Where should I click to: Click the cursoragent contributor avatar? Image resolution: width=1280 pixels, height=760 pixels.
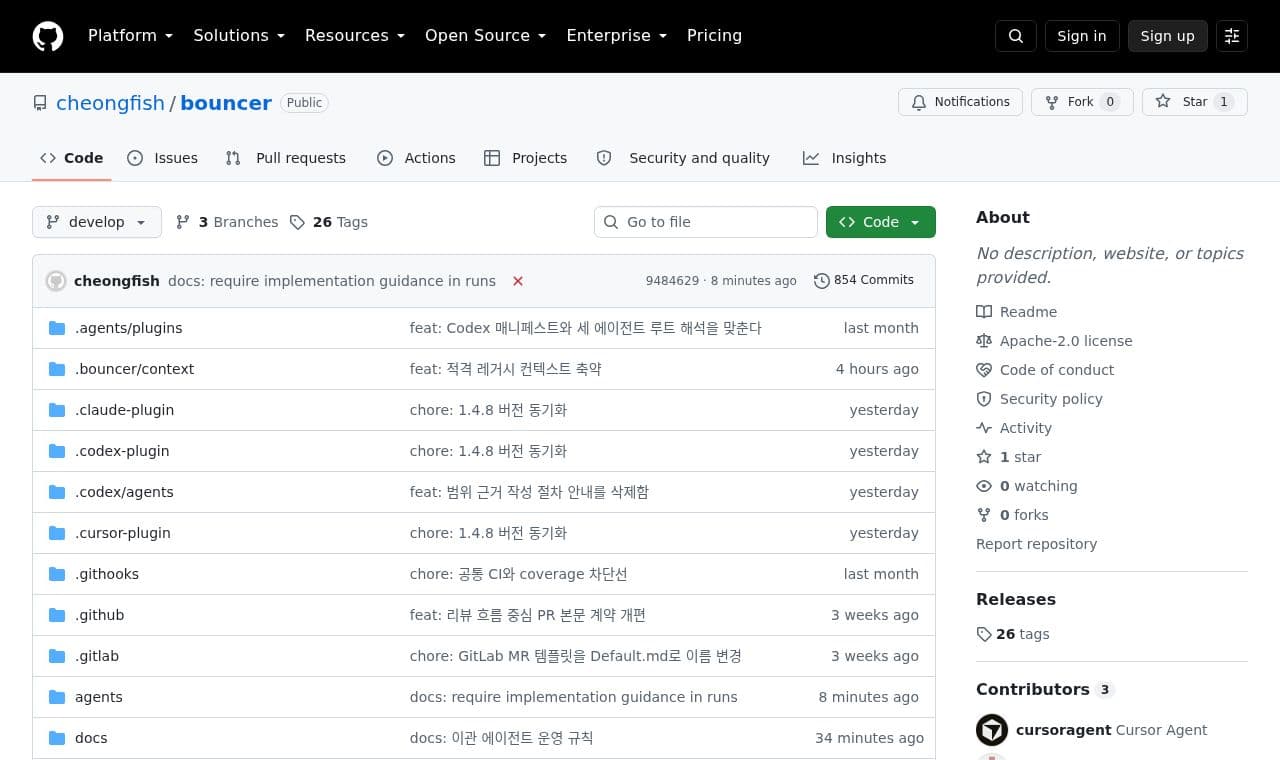coord(992,730)
